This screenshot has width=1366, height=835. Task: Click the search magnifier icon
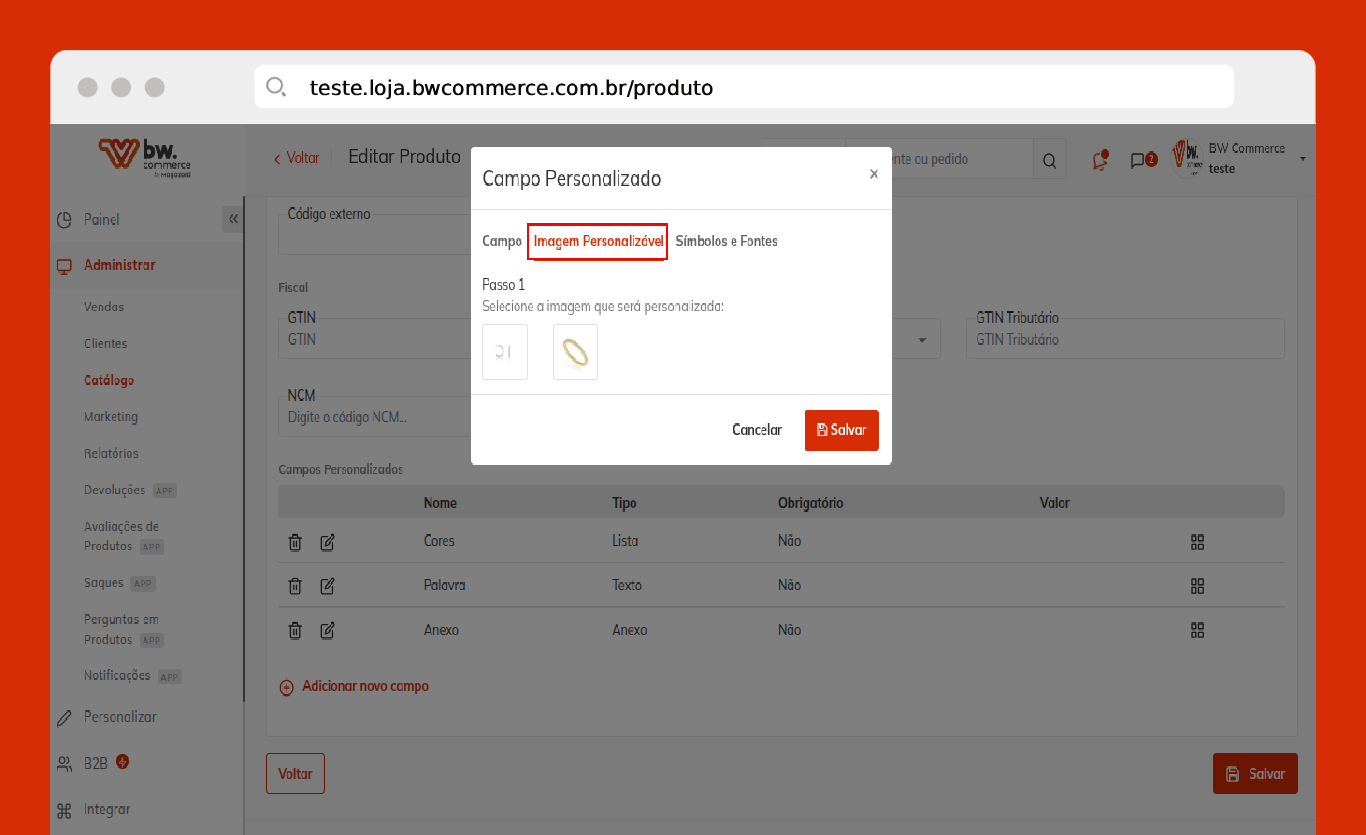pos(1049,160)
